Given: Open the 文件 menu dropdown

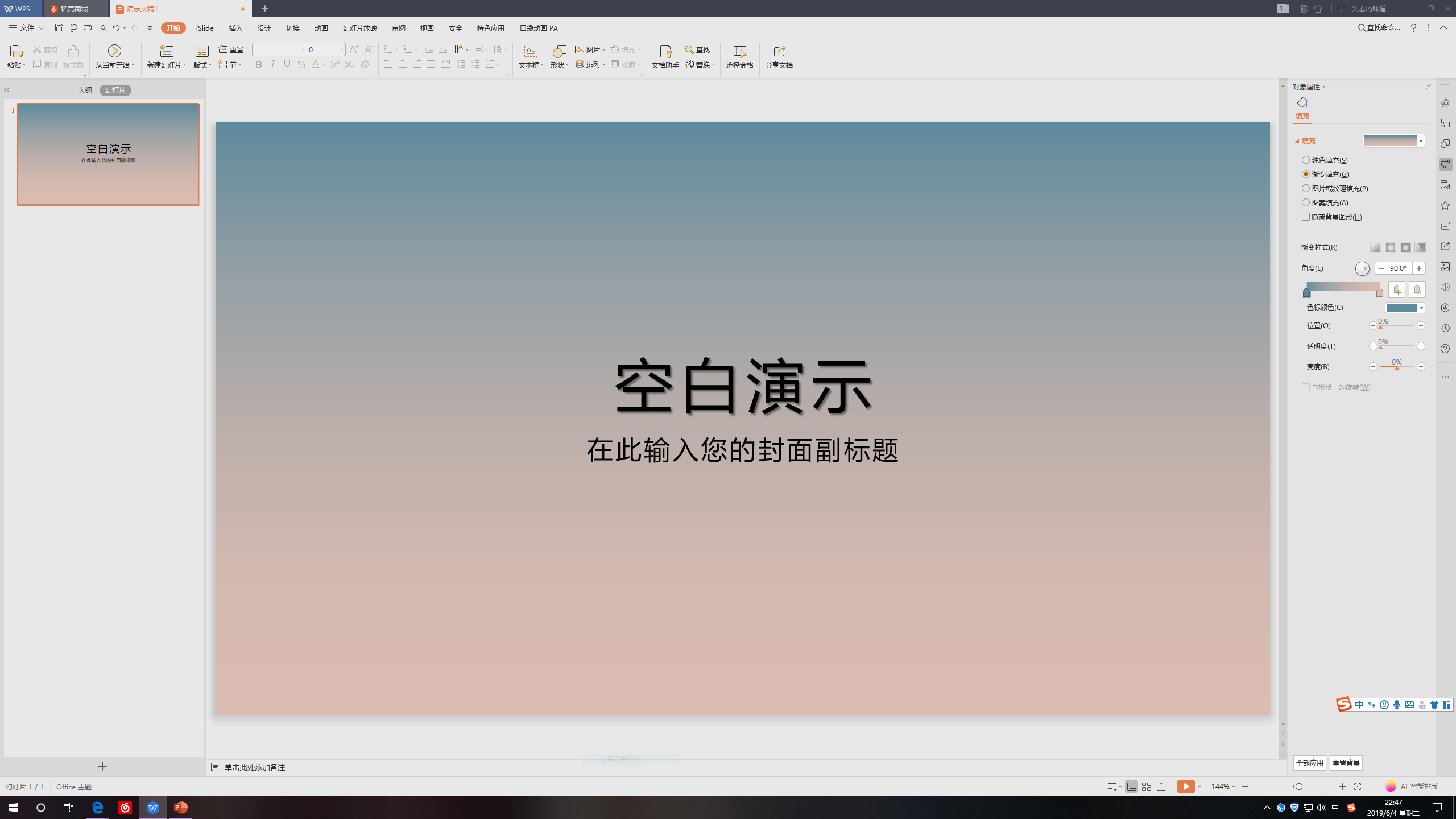Looking at the screenshot, I should click(x=26, y=28).
